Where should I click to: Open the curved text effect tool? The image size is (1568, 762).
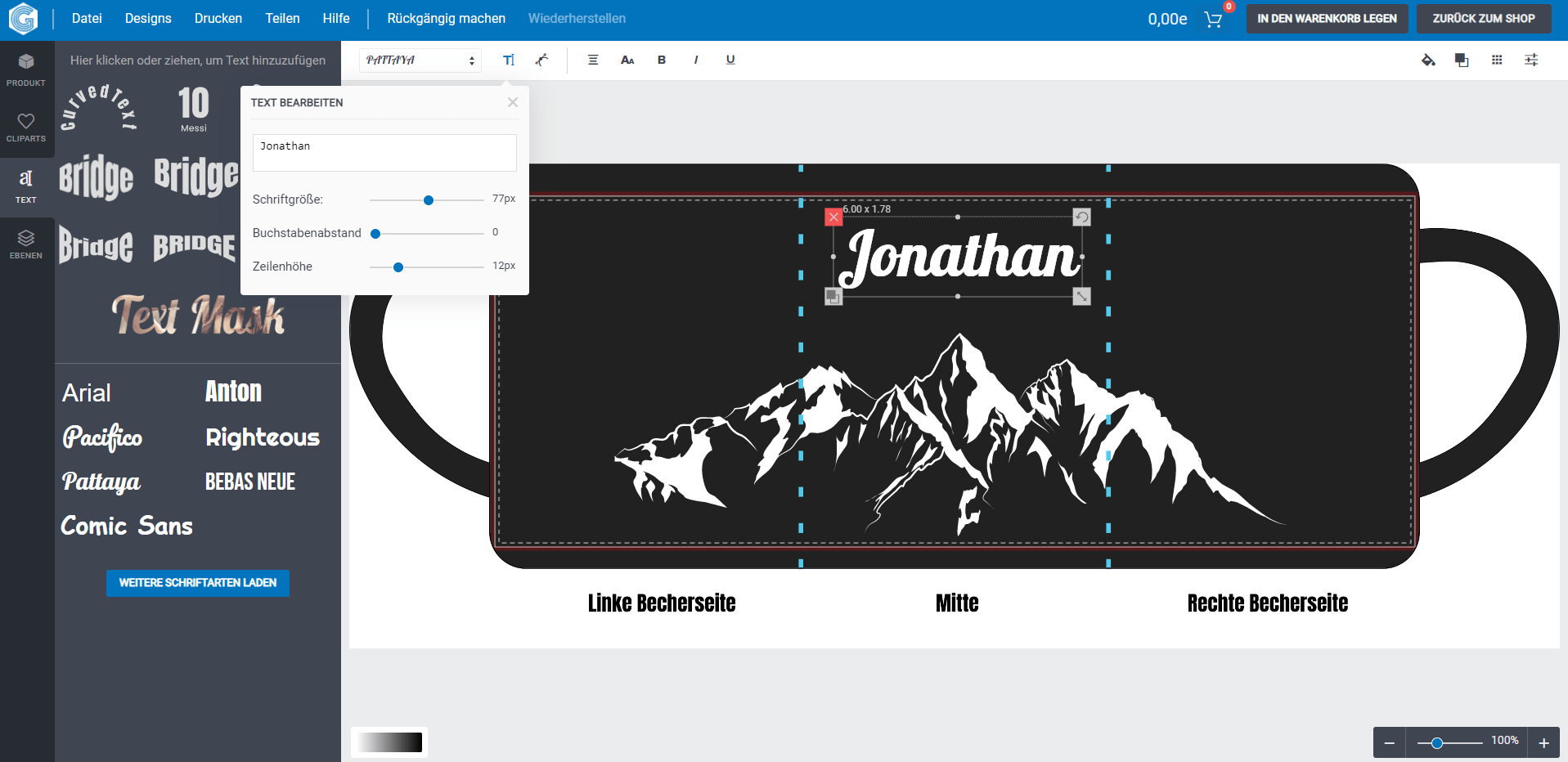[x=541, y=60]
